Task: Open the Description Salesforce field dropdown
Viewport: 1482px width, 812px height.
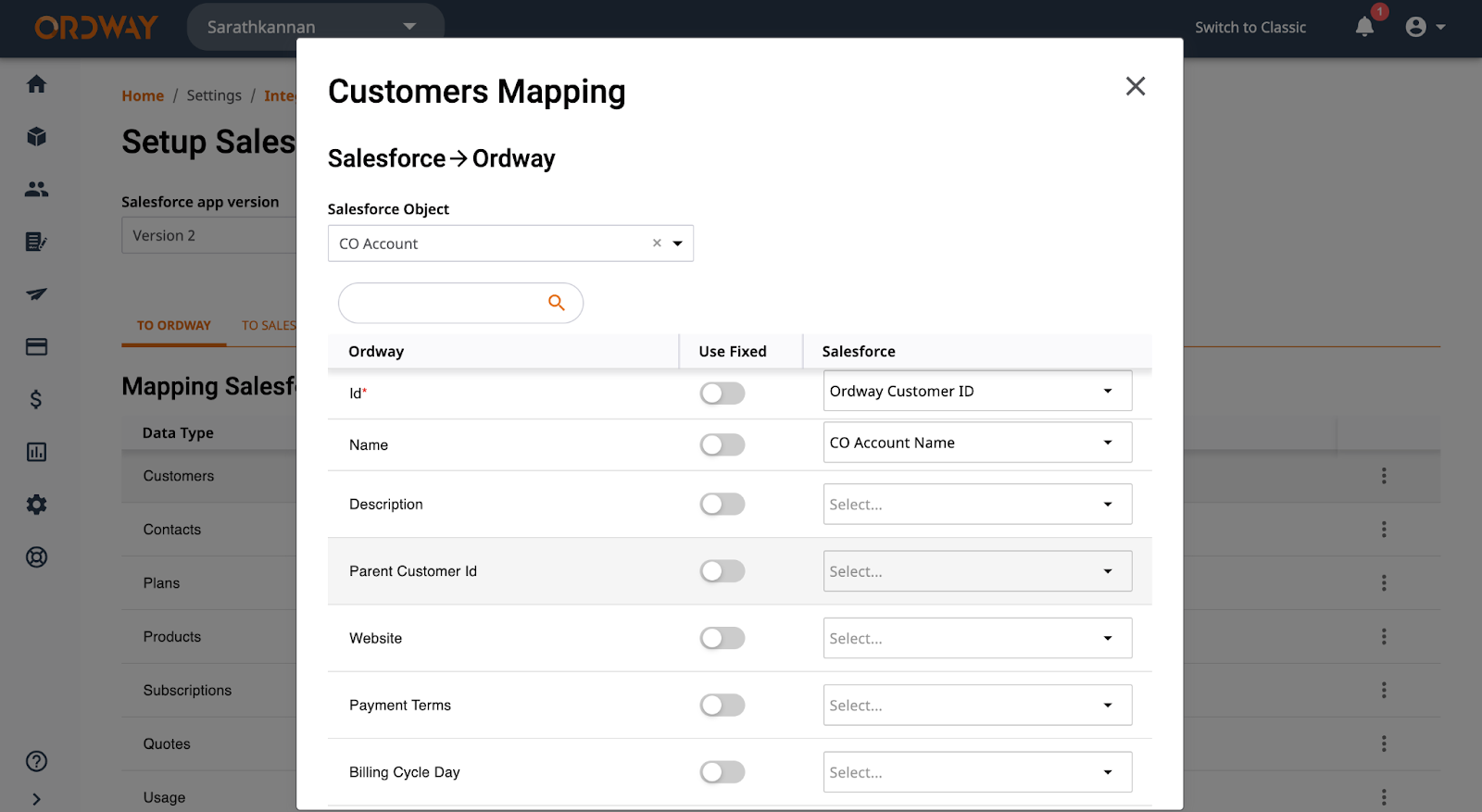Action: [977, 505]
